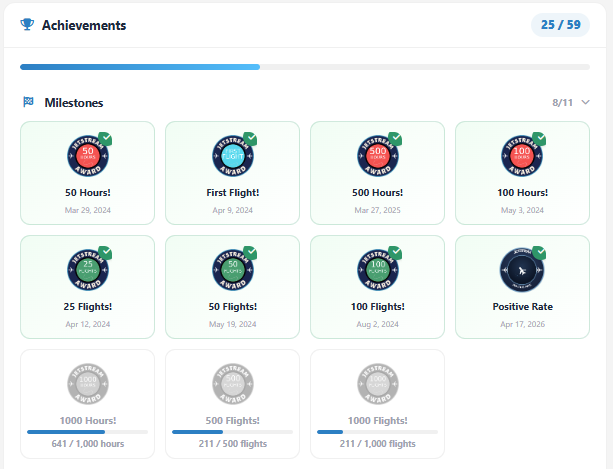Click the "50 Hours!" title text
The width and height of the screenshot is (613, 469).
pyautogui.click(x=88, y=193)
